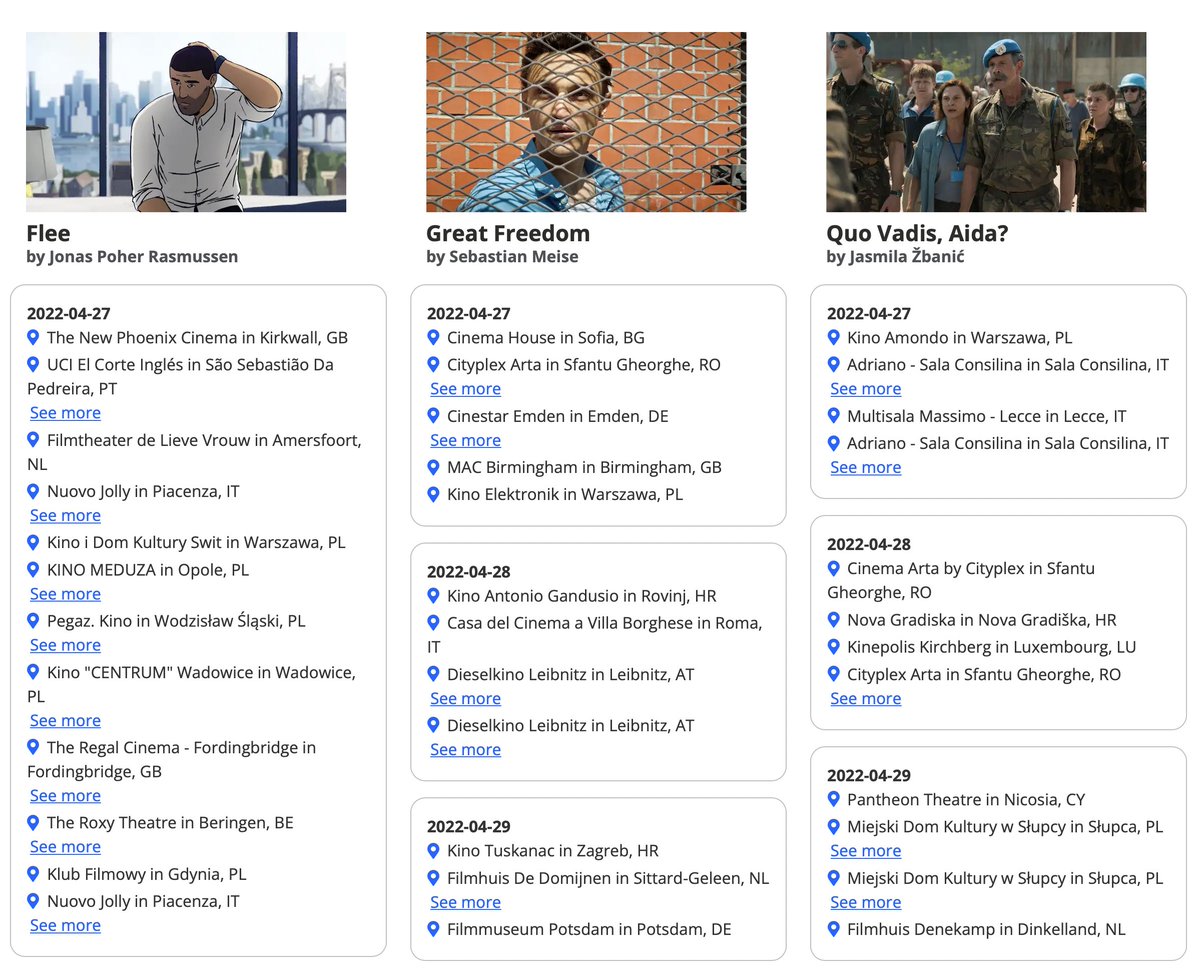Click the film title "Flee"
Image resolution: width=1200 pixels, height=969 pixels.
click(x=48, y=234)
